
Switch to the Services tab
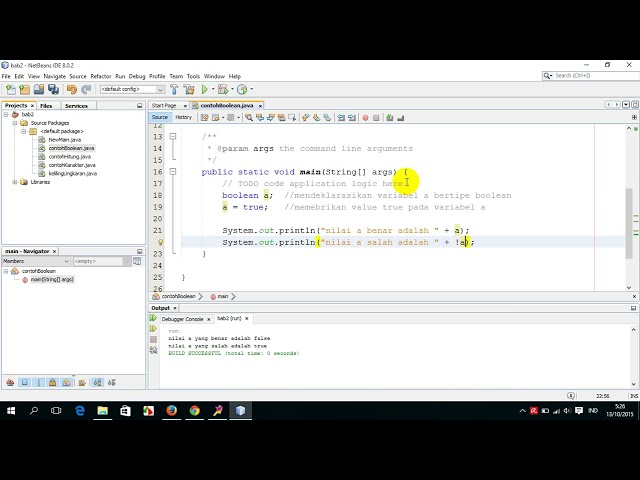pos(76,106)
